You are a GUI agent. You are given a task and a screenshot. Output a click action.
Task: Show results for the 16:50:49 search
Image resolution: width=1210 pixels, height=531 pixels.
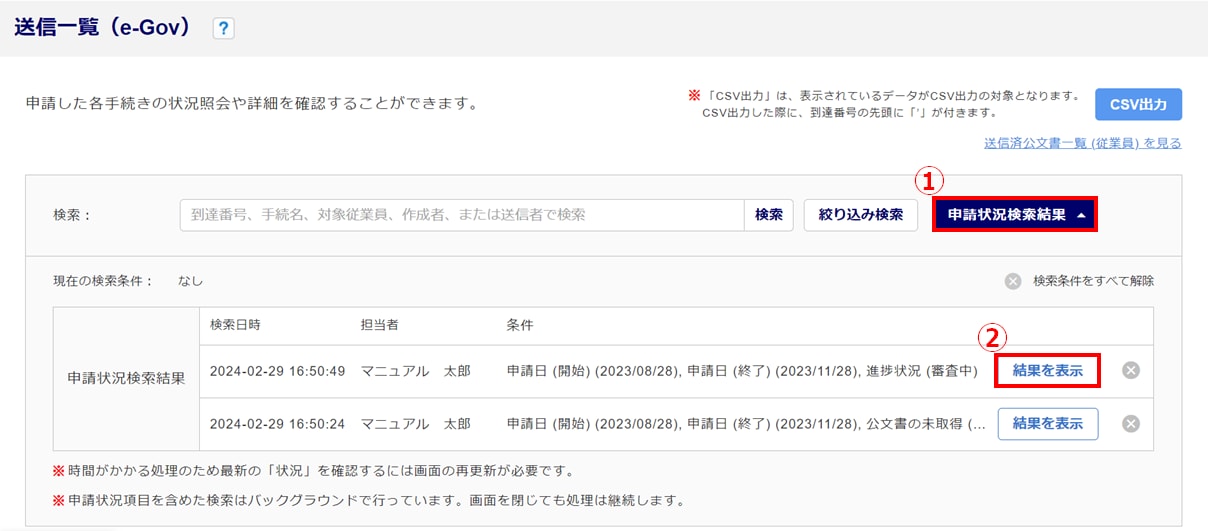tap(1047, 370)
